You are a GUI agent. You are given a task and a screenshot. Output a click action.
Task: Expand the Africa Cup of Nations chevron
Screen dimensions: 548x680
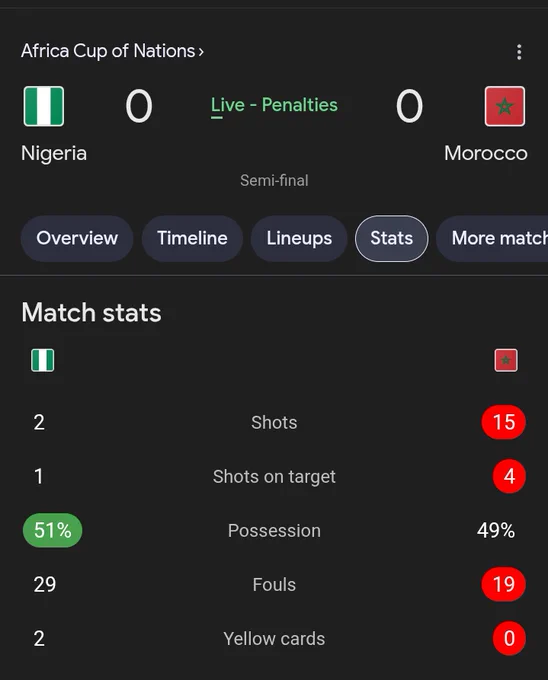coord(201,52)
